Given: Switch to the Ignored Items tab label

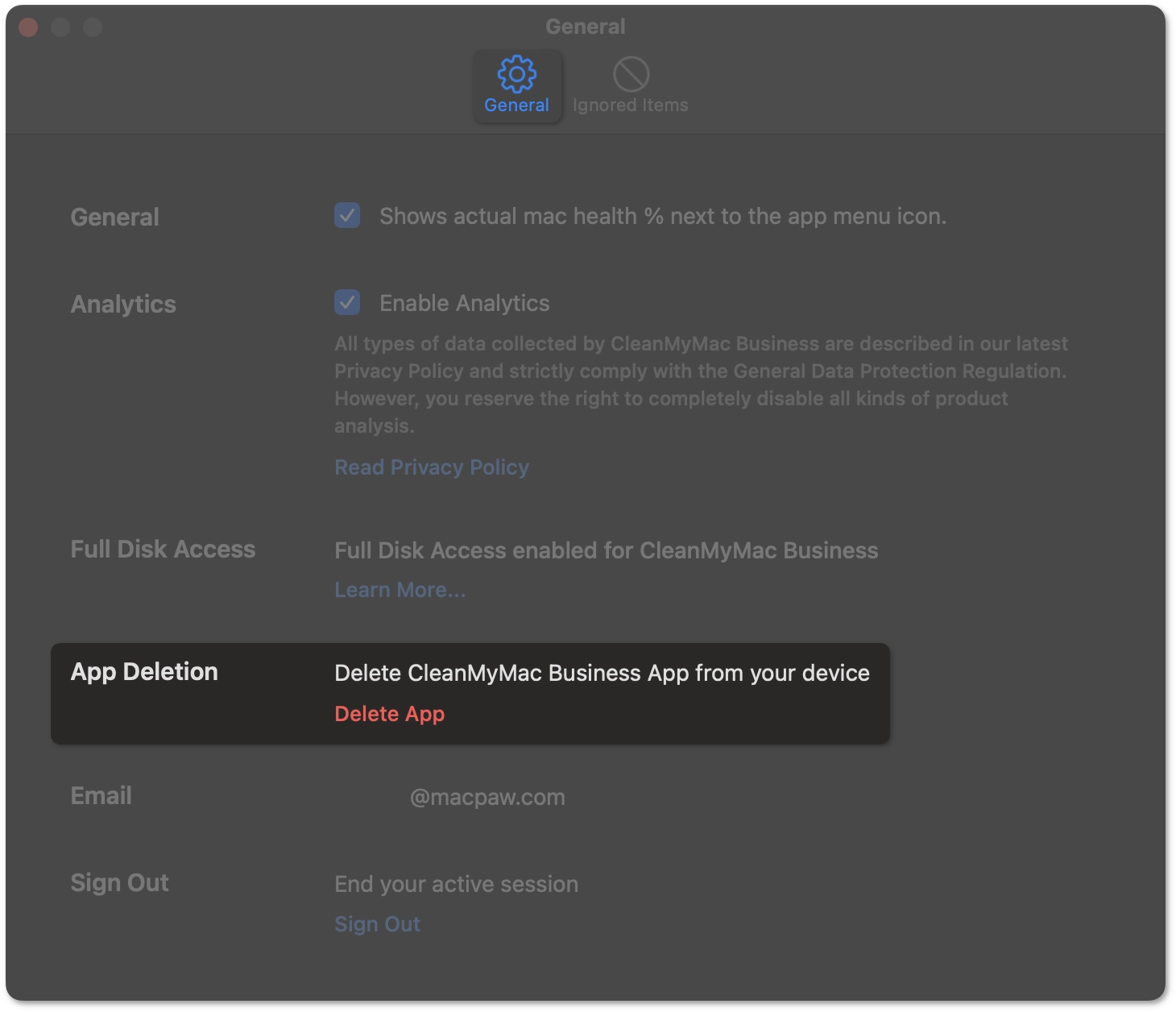Looking at the screenshot, I should pyautogui.click(x=630, y=106).
